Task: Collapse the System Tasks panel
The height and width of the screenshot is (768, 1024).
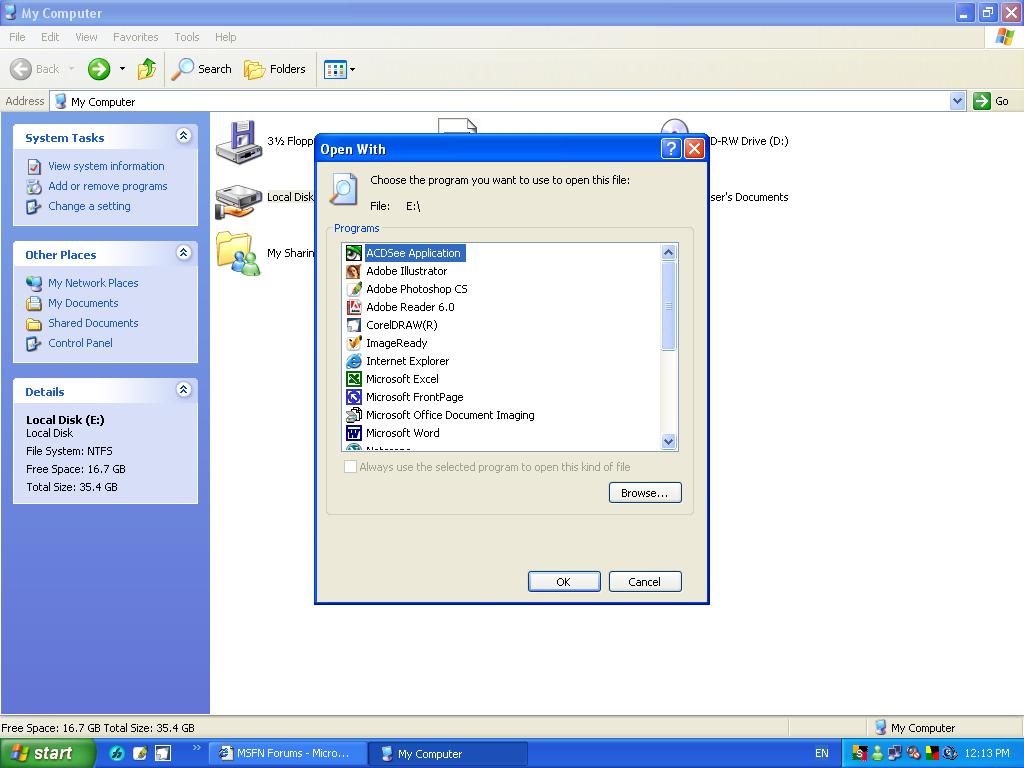Action: pyautogui.click(x=184, y=136)
